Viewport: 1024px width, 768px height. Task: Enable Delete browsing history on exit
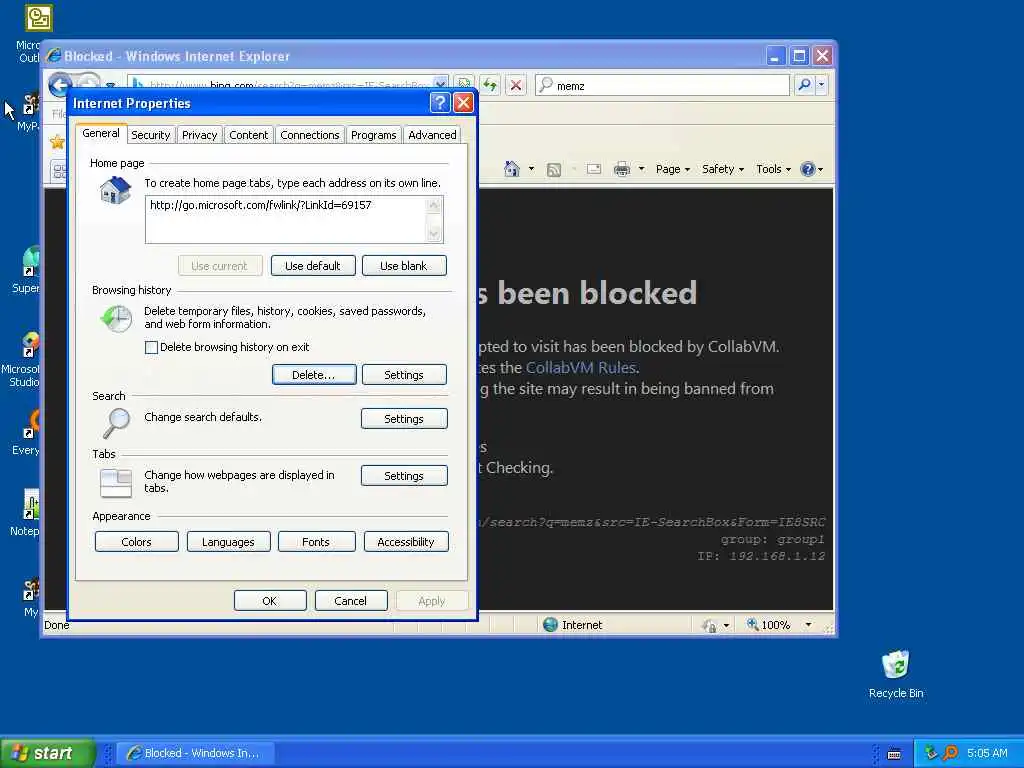tap(152, 347)
